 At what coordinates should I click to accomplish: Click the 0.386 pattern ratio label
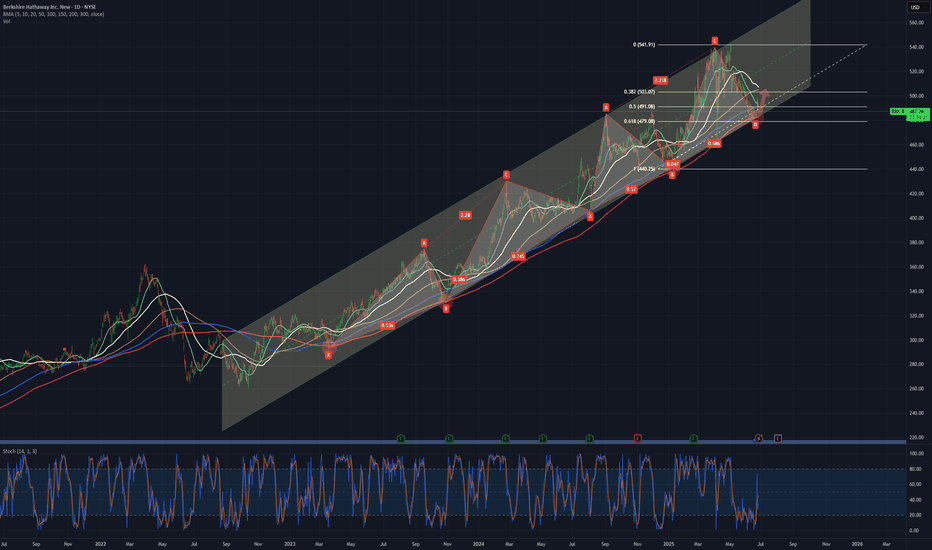click(x=459, y=279)
